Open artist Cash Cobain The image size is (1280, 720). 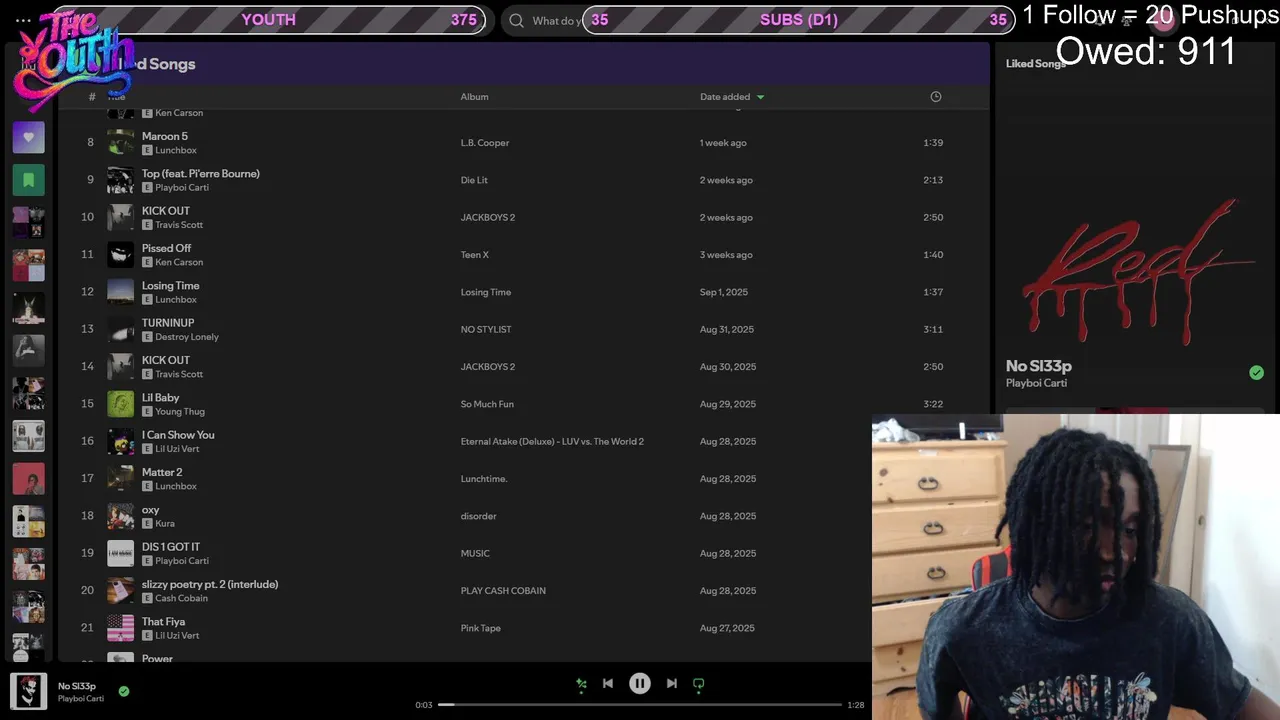[x=182, y=598]
